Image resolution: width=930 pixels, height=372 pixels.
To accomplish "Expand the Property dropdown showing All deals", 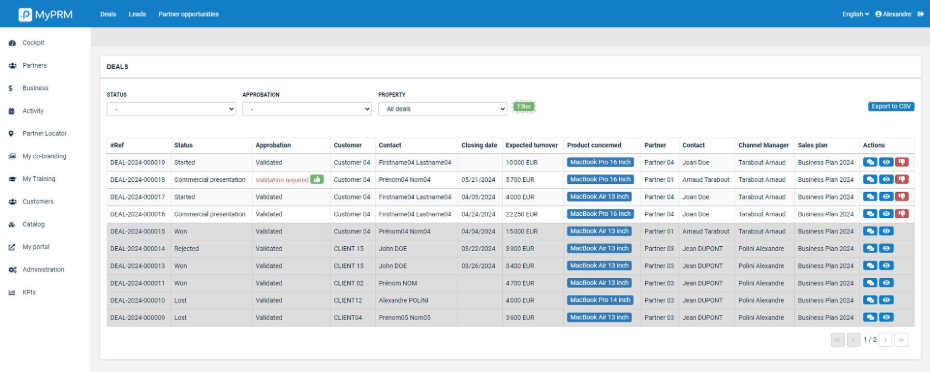I will click(442, 109).
